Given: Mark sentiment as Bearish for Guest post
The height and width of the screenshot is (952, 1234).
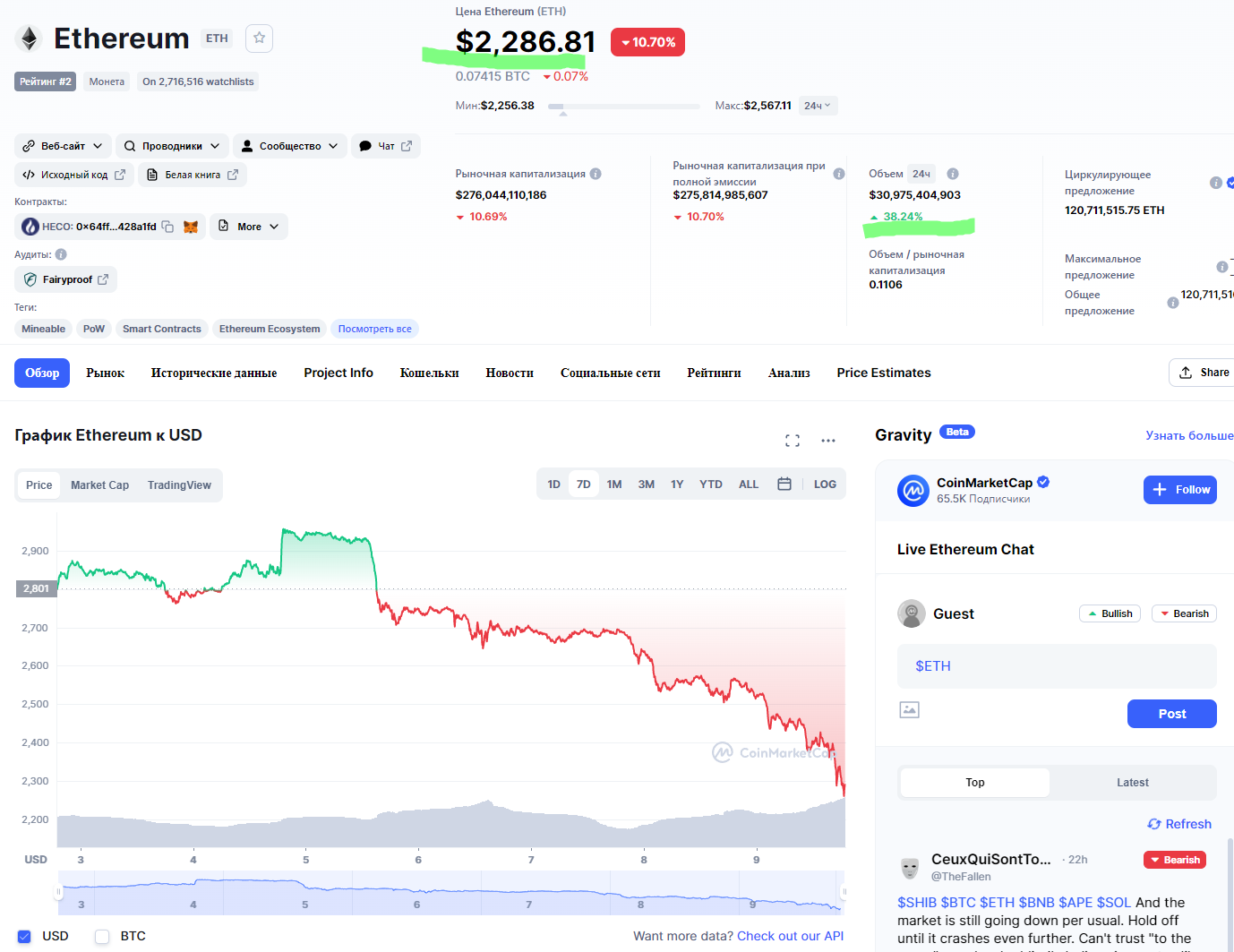Looking at the screenshot, I should (1184, 613).
